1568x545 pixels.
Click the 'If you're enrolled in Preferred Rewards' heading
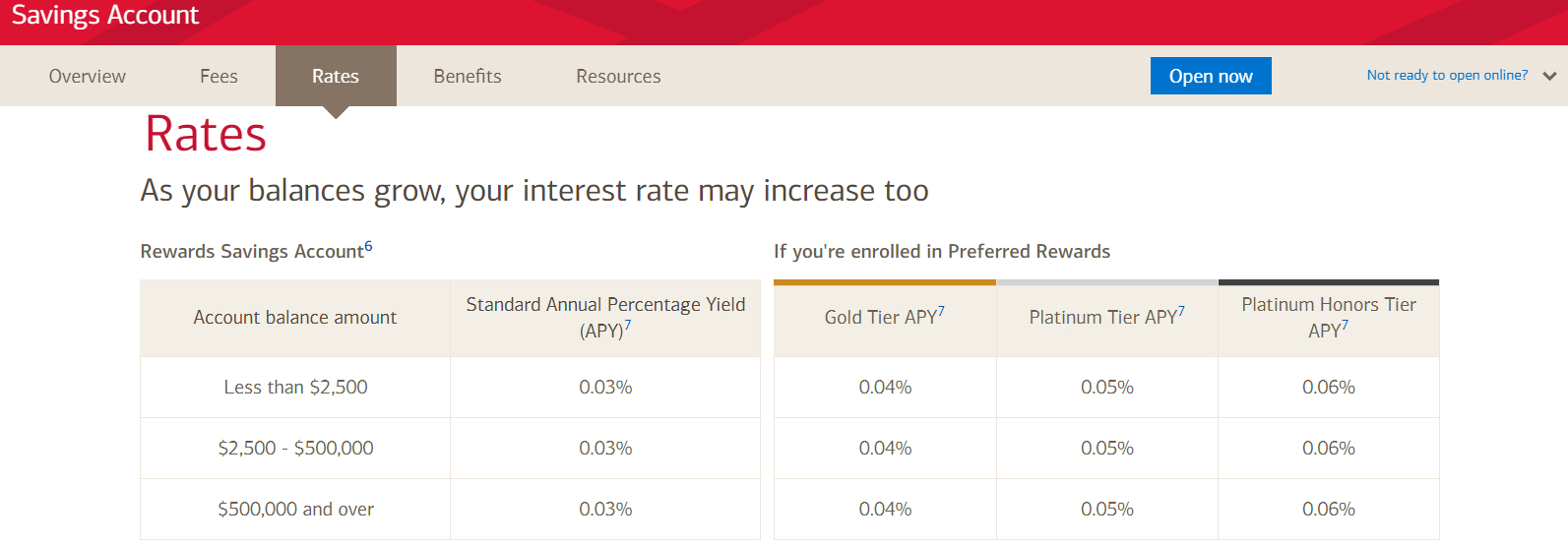[x=942, y=252]
